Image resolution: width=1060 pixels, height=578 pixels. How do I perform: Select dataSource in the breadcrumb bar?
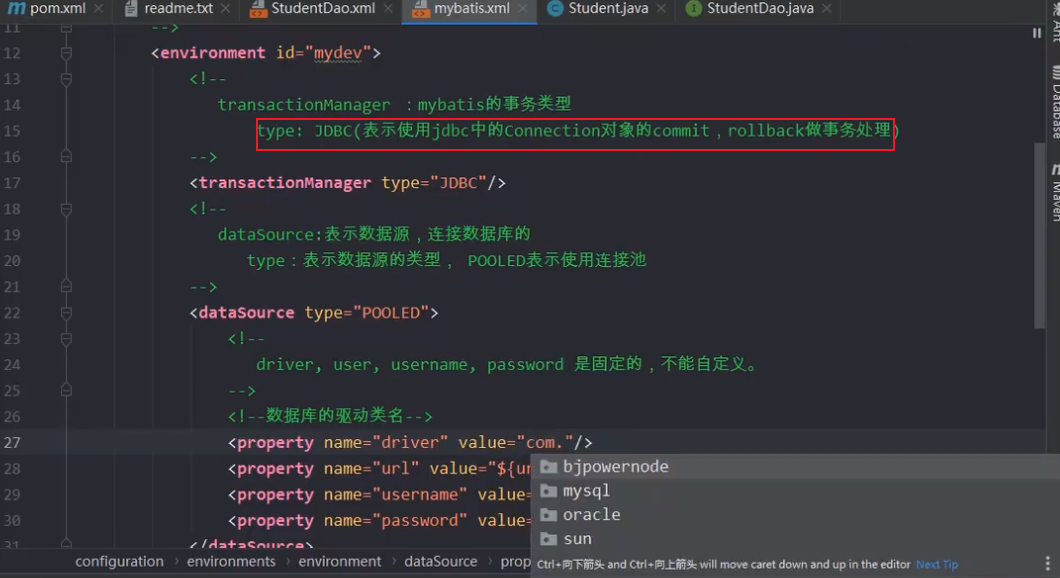tap(441, 562)
